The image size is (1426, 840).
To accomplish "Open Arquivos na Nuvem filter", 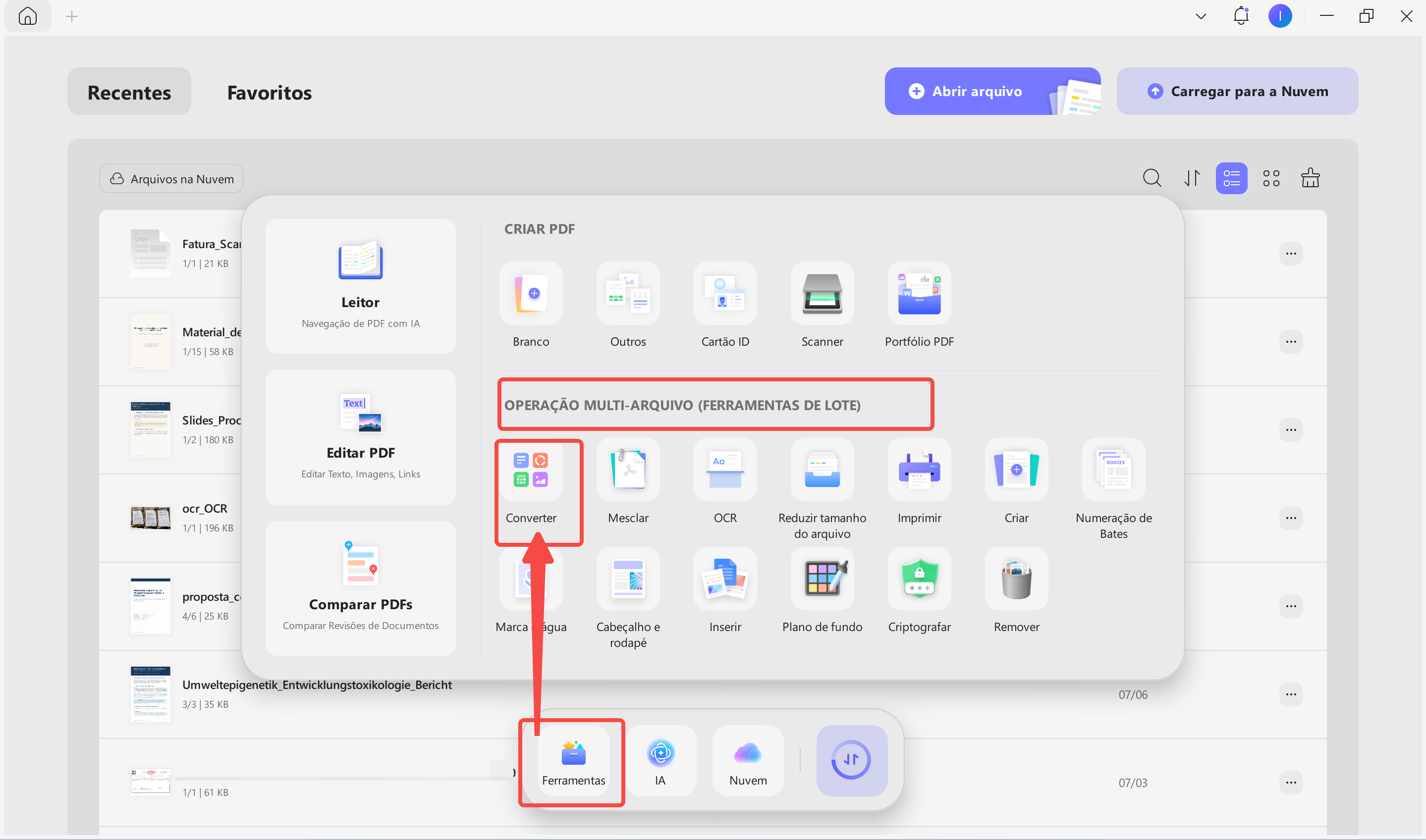I will pos(171,179).
